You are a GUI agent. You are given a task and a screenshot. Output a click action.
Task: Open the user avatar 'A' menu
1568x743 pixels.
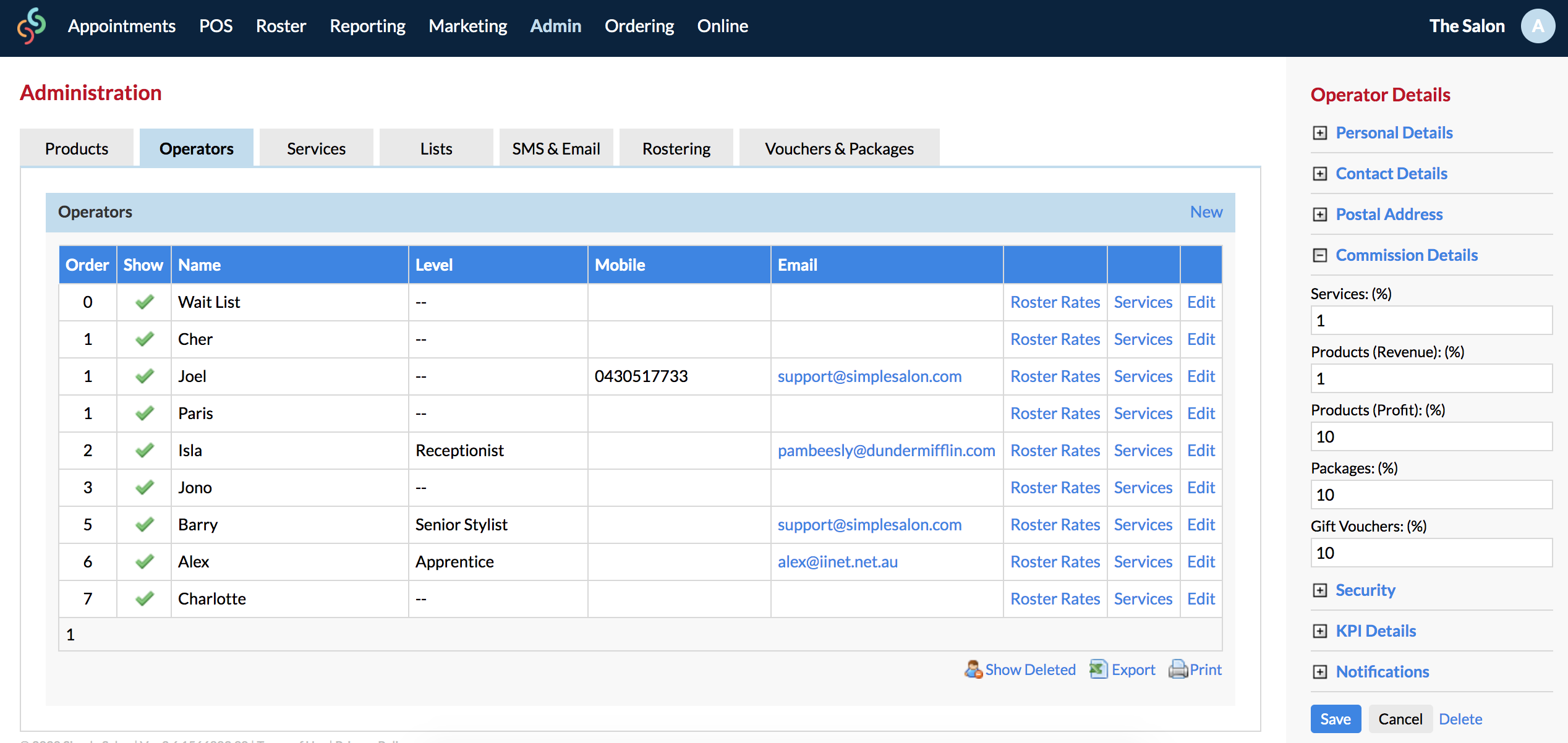(x=1538, y=26)
